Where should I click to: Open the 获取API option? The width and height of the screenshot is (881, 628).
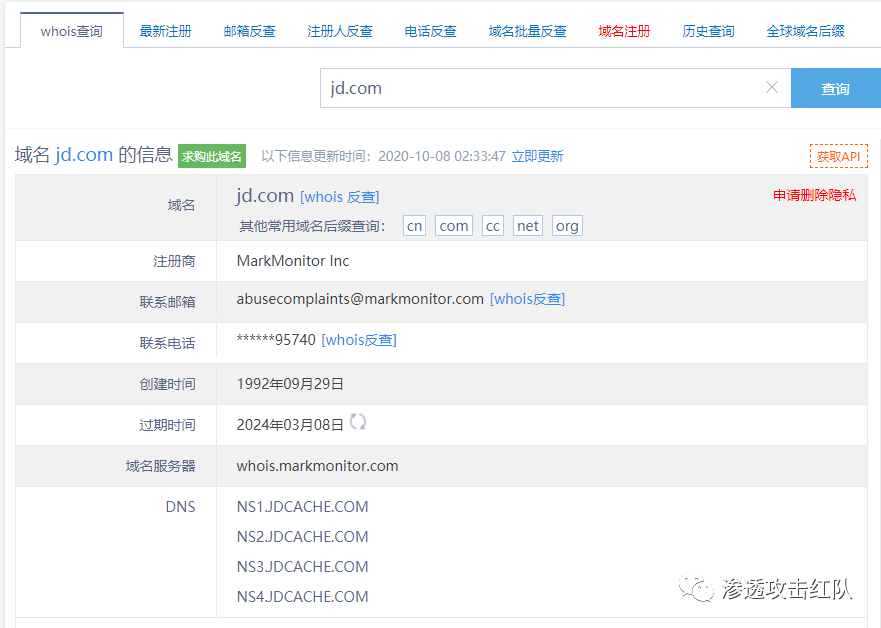840,156
